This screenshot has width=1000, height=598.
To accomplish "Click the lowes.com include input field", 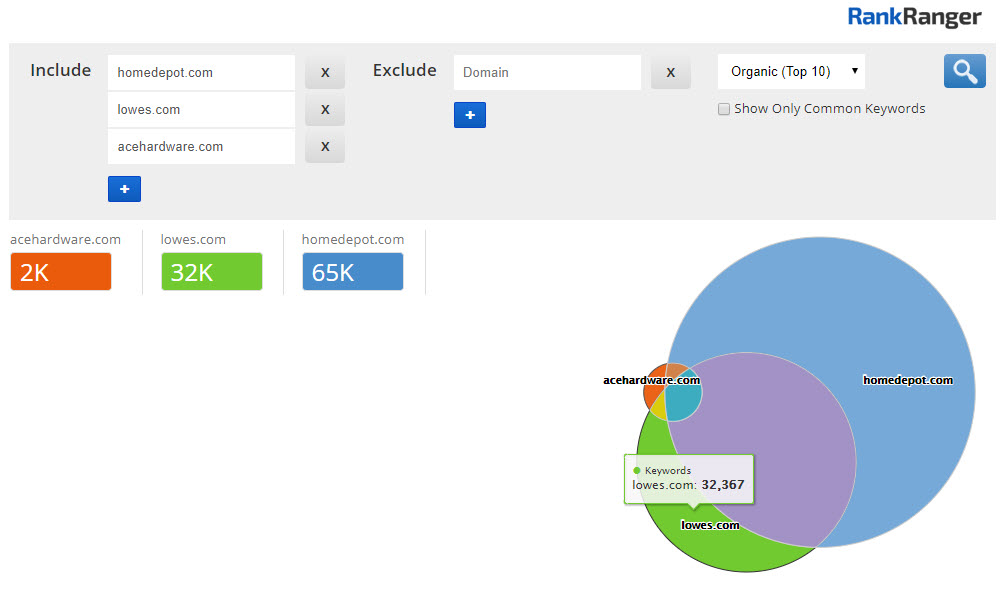I will [x=201, y=109].
